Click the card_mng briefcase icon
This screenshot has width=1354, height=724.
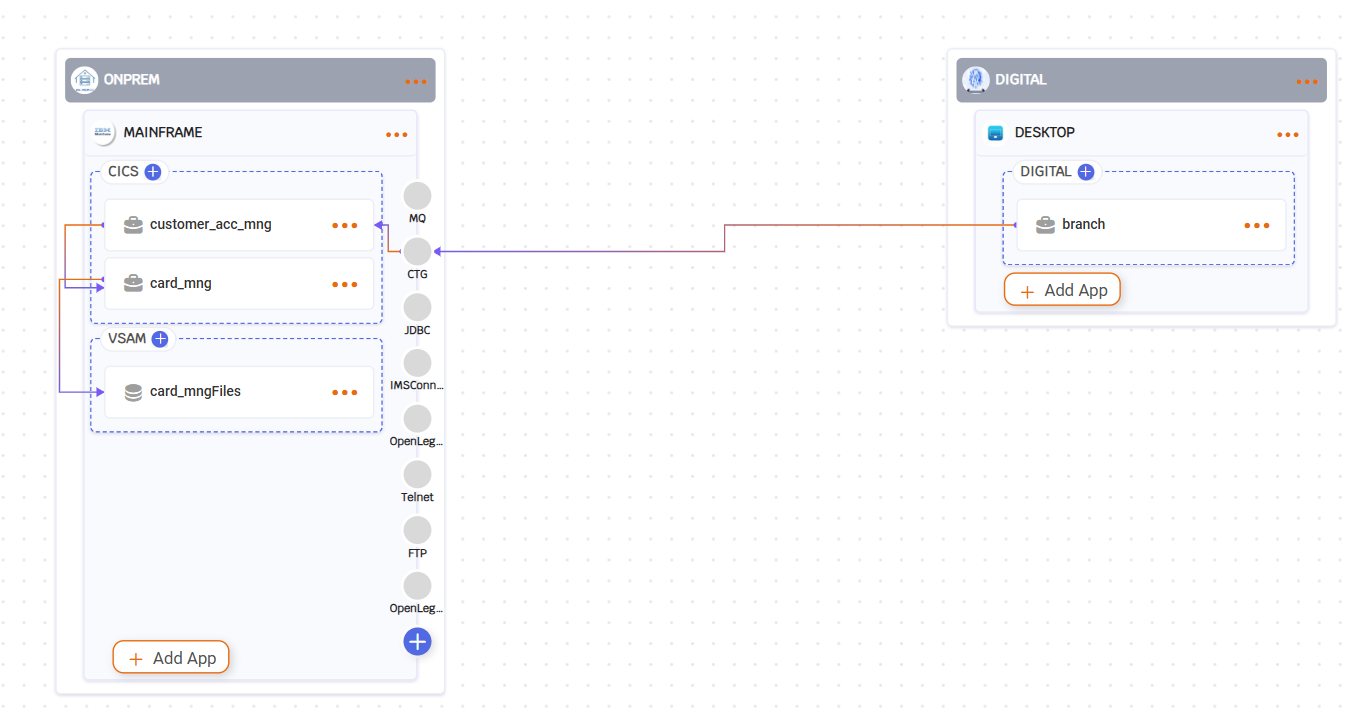coord(133,284)
